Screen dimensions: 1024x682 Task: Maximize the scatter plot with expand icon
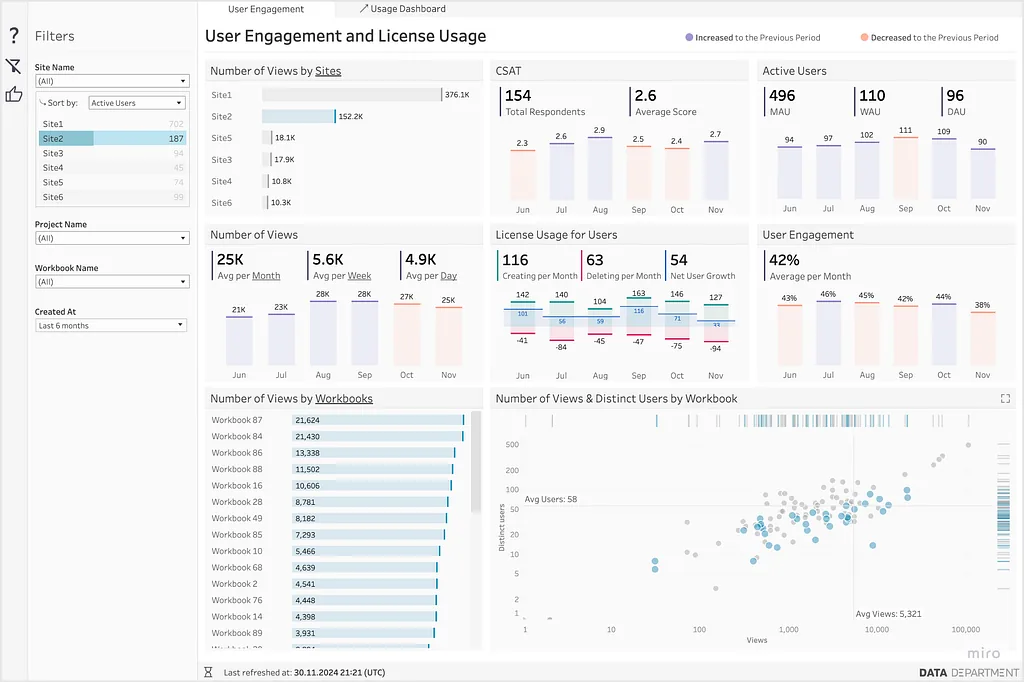coord(1005,398)
